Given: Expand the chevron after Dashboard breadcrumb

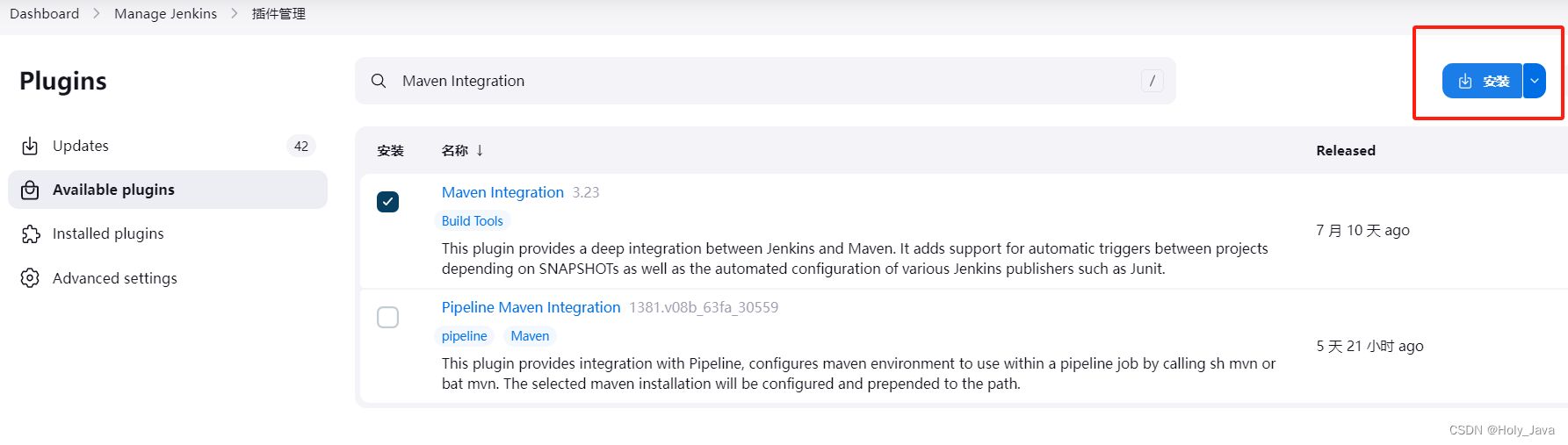Looking at the screenshot, I should [97, 14].
